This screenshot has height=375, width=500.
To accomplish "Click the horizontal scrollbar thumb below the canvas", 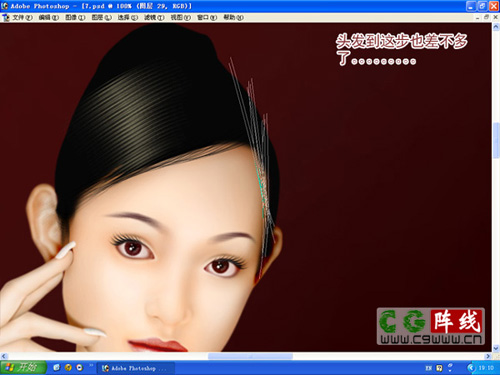I will point(250,356).
